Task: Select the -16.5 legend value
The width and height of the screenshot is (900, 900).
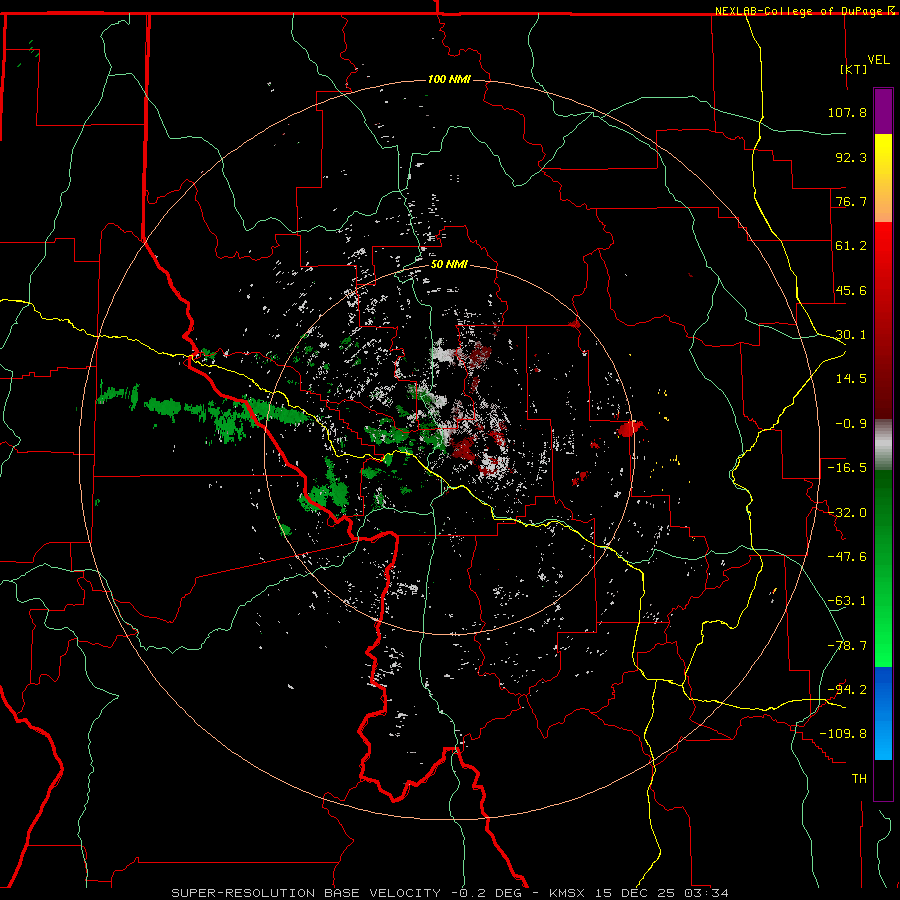Action: (847, 468)
